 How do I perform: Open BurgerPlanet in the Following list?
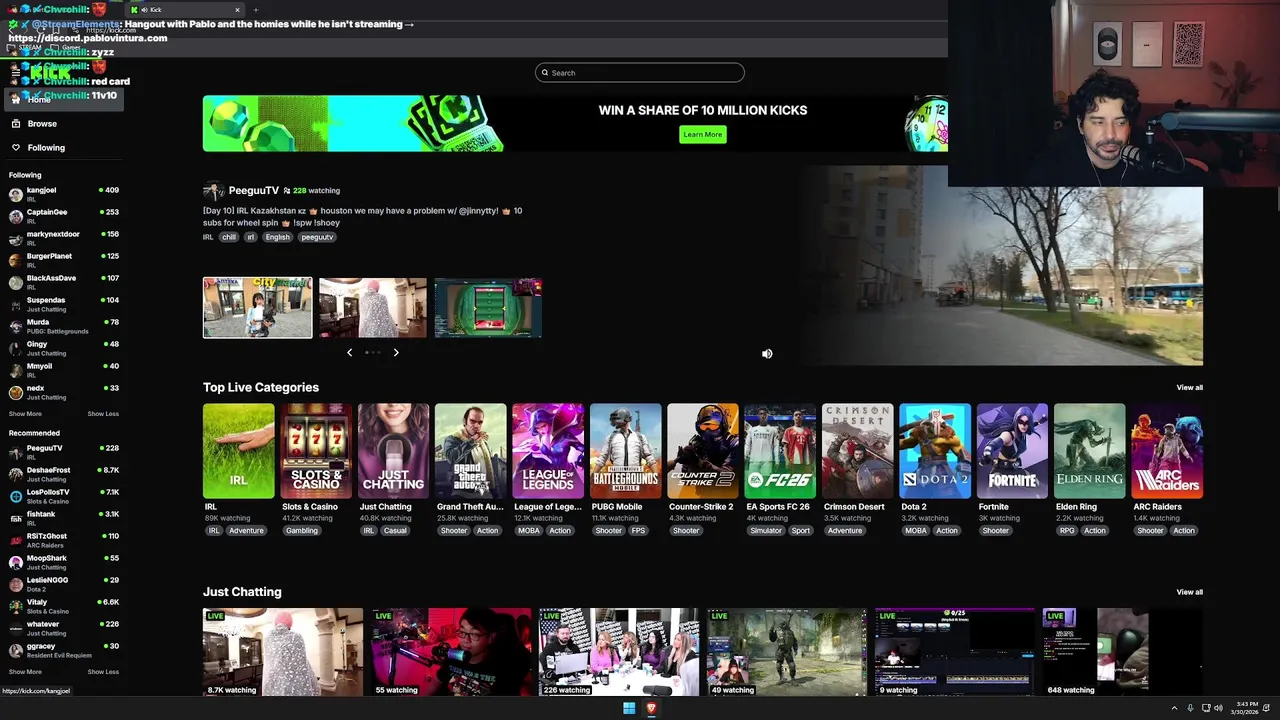pyautogui.click(x=64, y=260)
